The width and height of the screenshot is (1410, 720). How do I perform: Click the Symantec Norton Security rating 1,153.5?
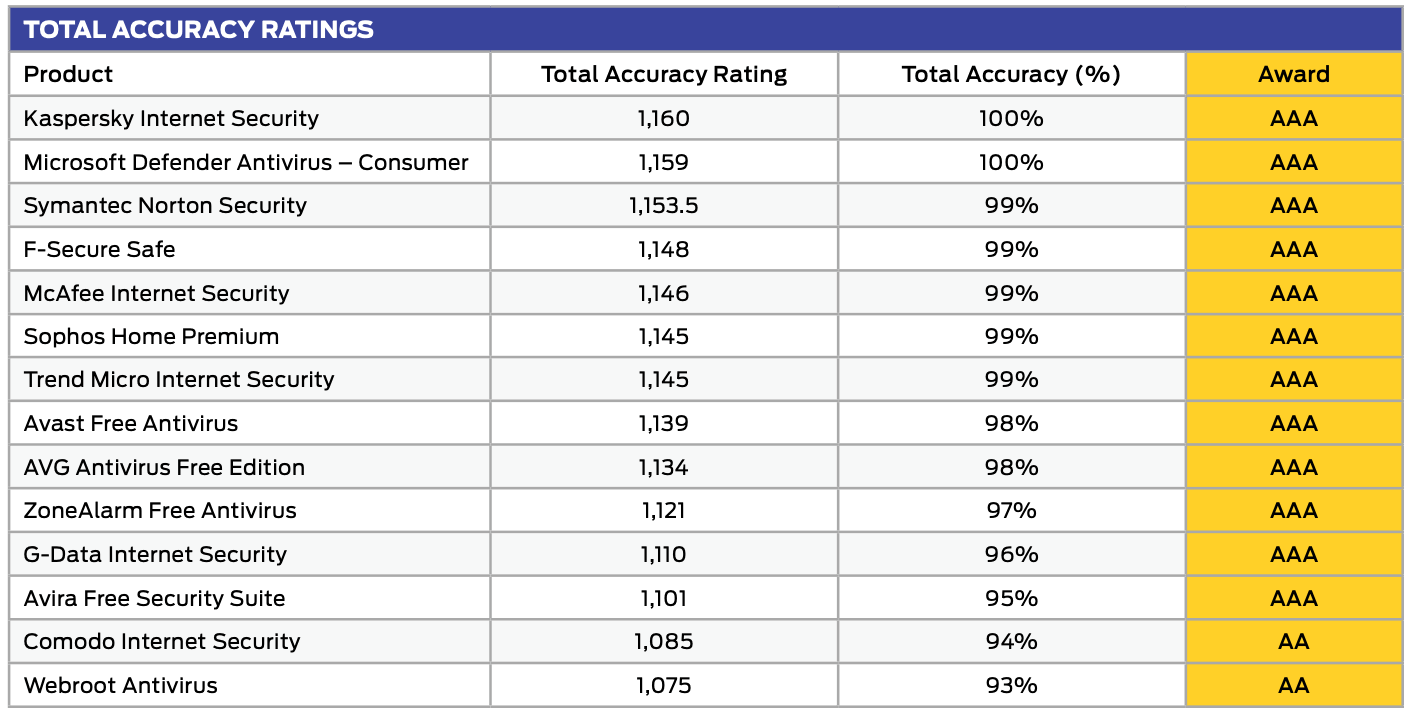click(664, 206)
